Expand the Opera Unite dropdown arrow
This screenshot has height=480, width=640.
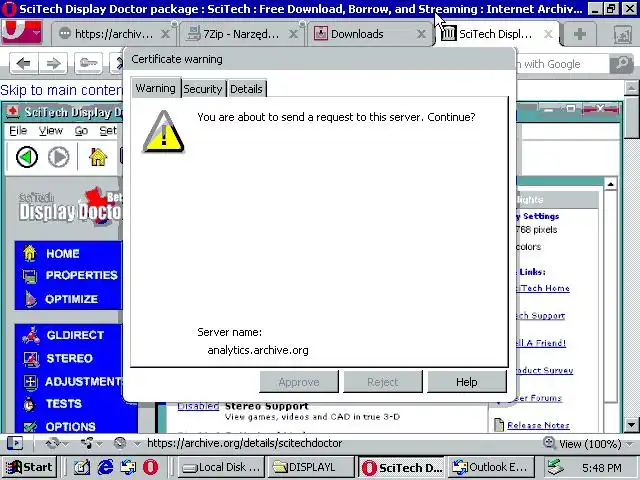point(99,444)
